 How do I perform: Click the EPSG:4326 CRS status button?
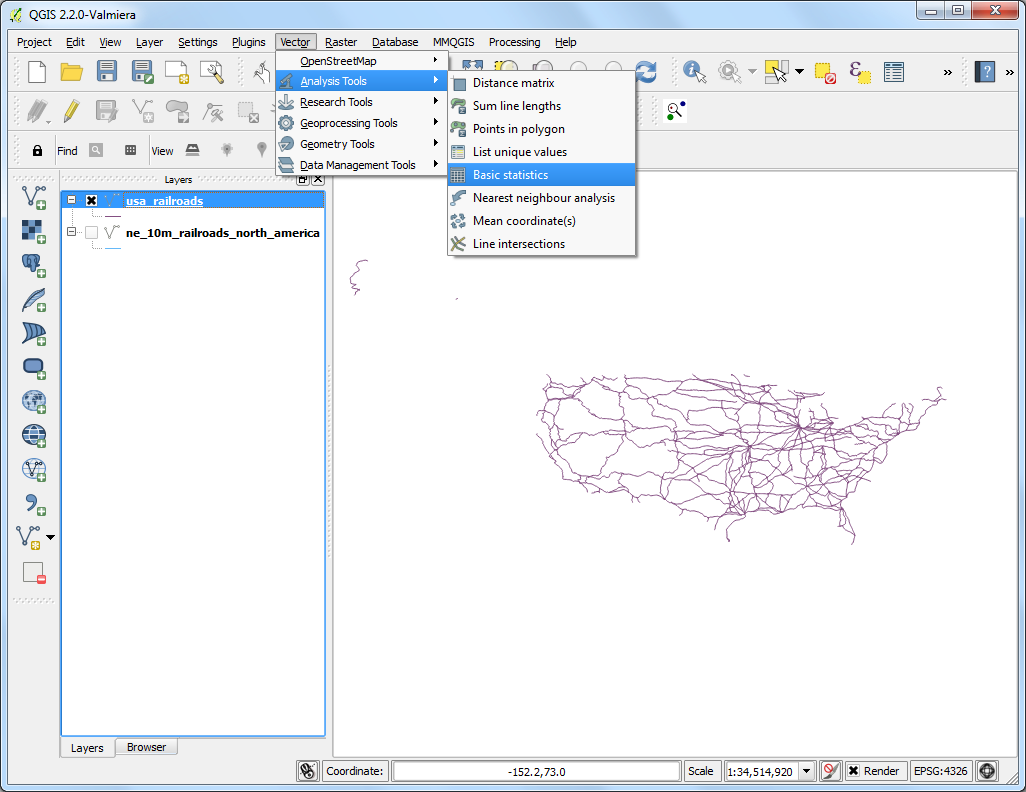[940, 771]
